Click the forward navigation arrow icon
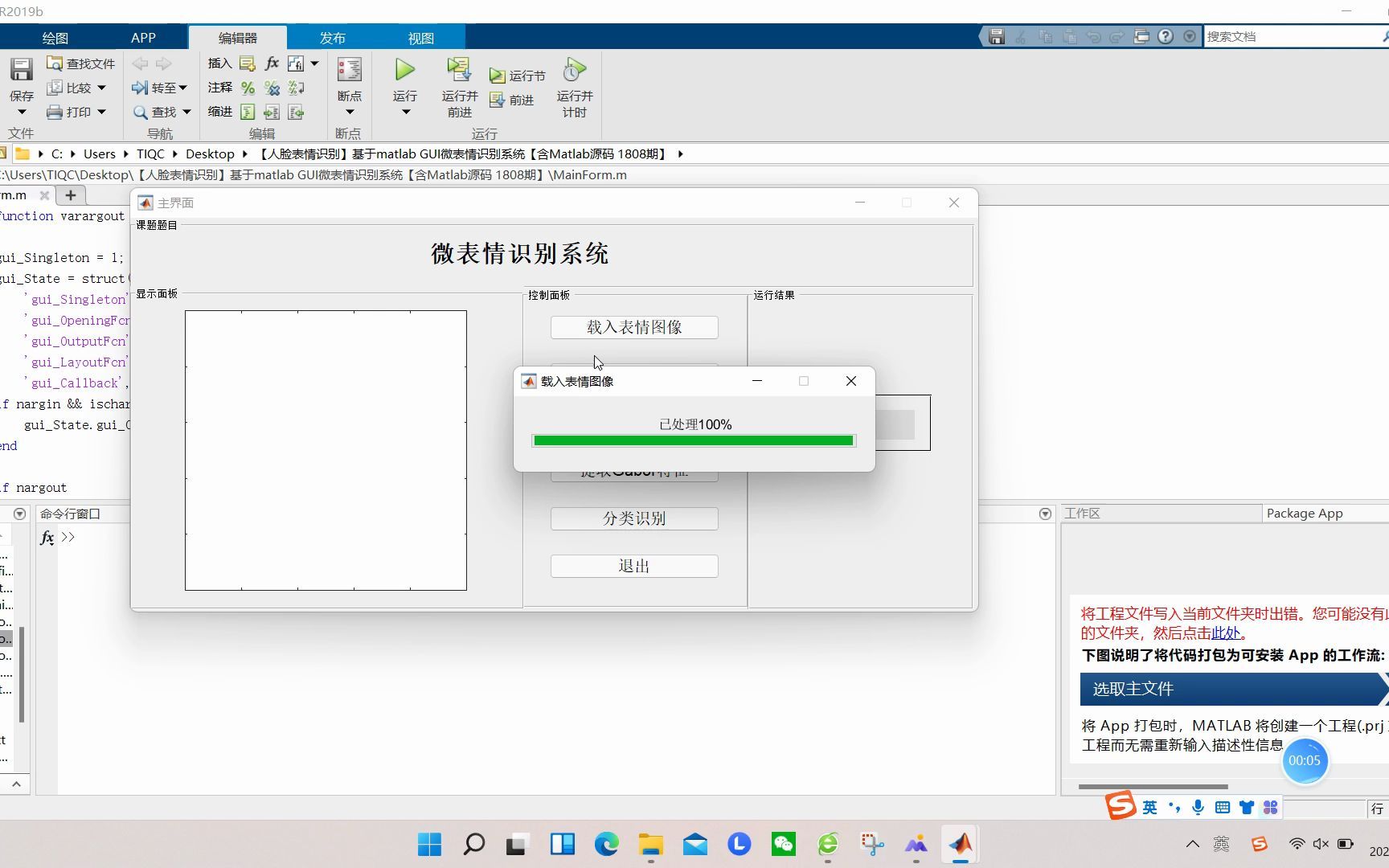This screenshot has height=868, width=1389. [x=164, y=63]
